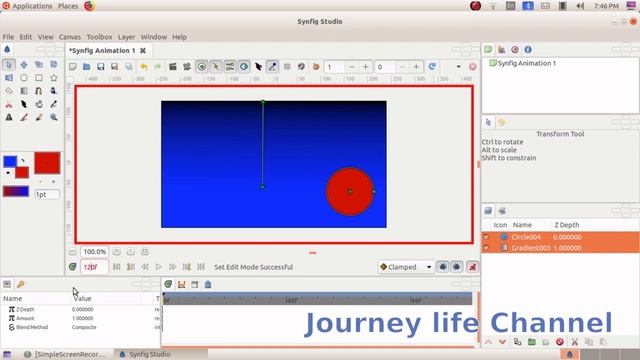Open the Clamped interpolation dropdown
The height and width of the screenshot is (360, 640).
tap(405, 267)
